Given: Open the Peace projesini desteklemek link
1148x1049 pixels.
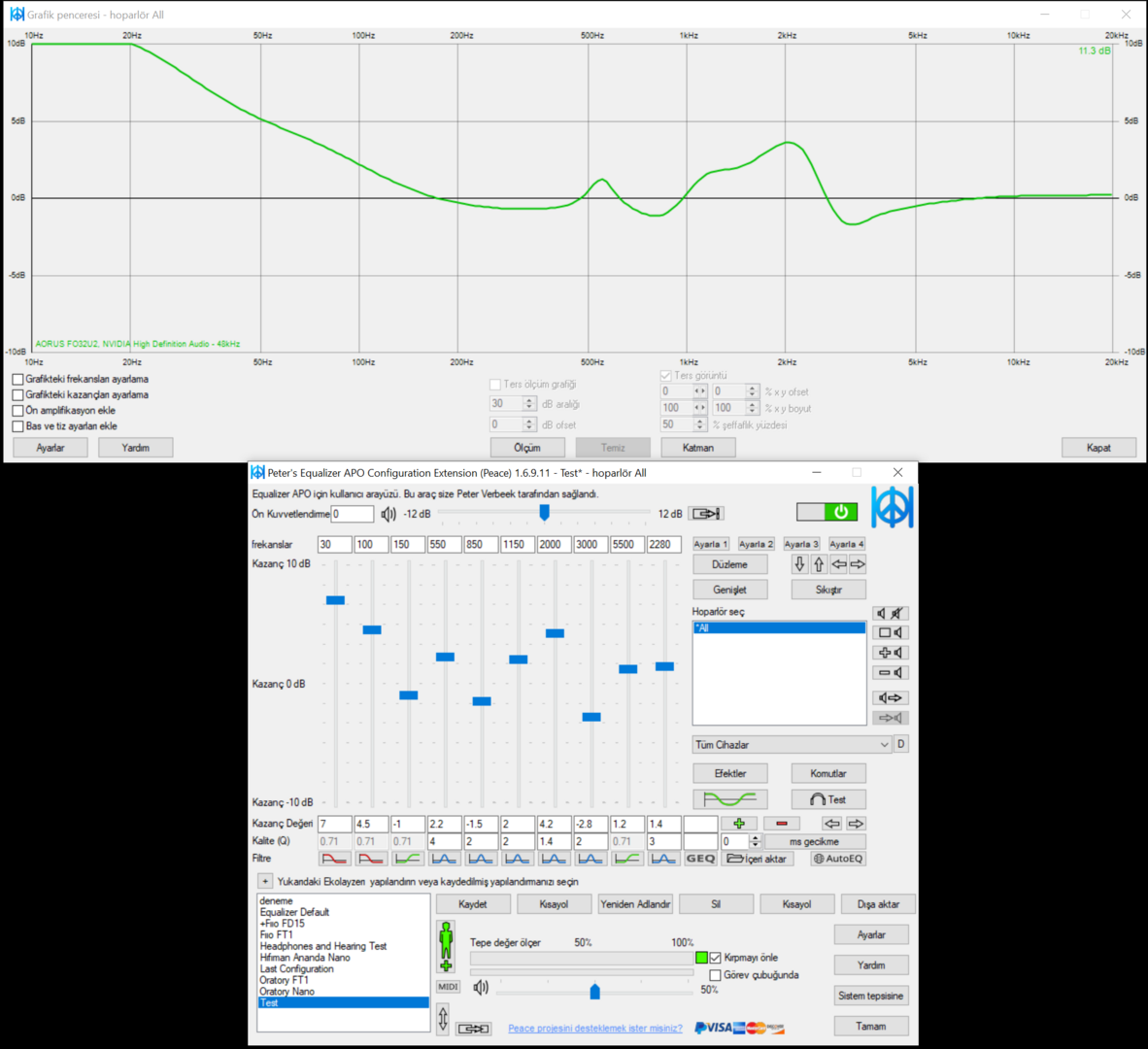Looking at the screenshot, I should 595,1028.
